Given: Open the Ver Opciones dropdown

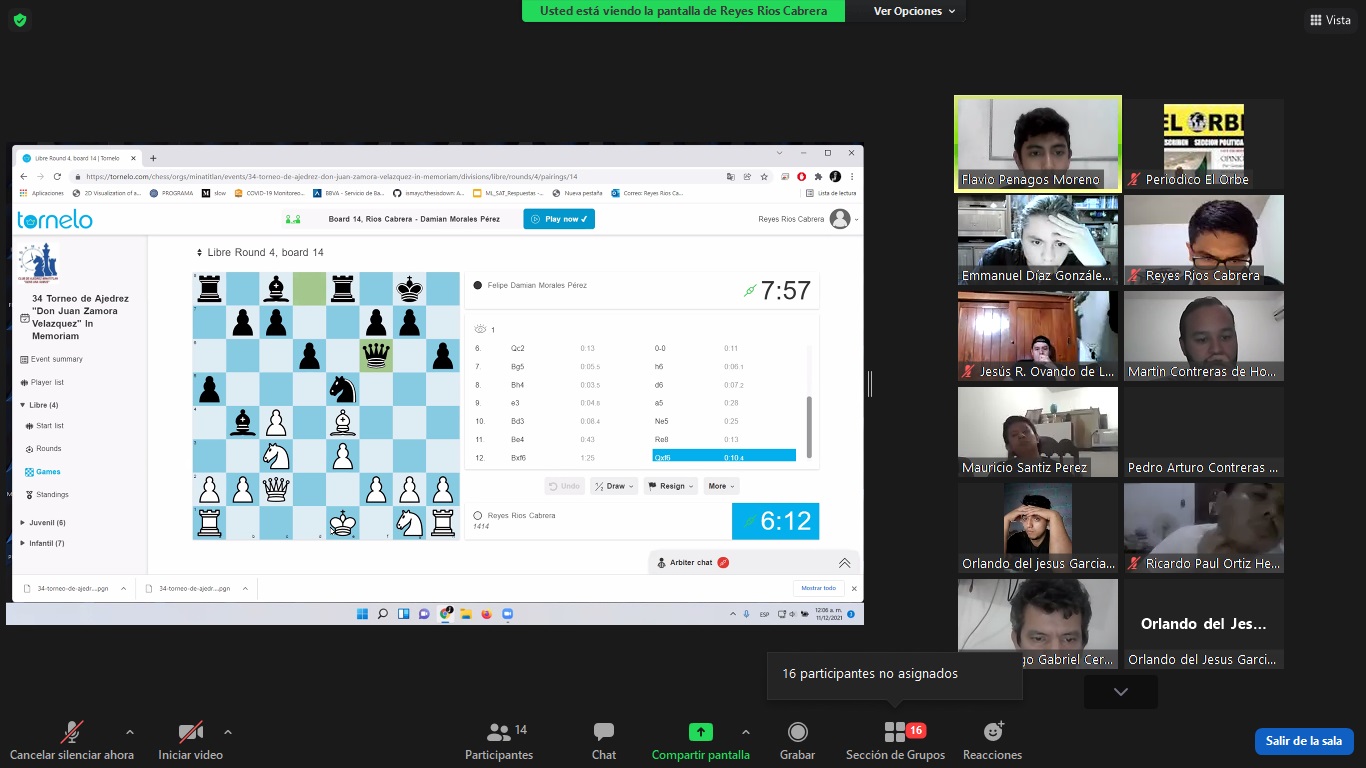Looking at the screenshot, I should coord(914,11).
